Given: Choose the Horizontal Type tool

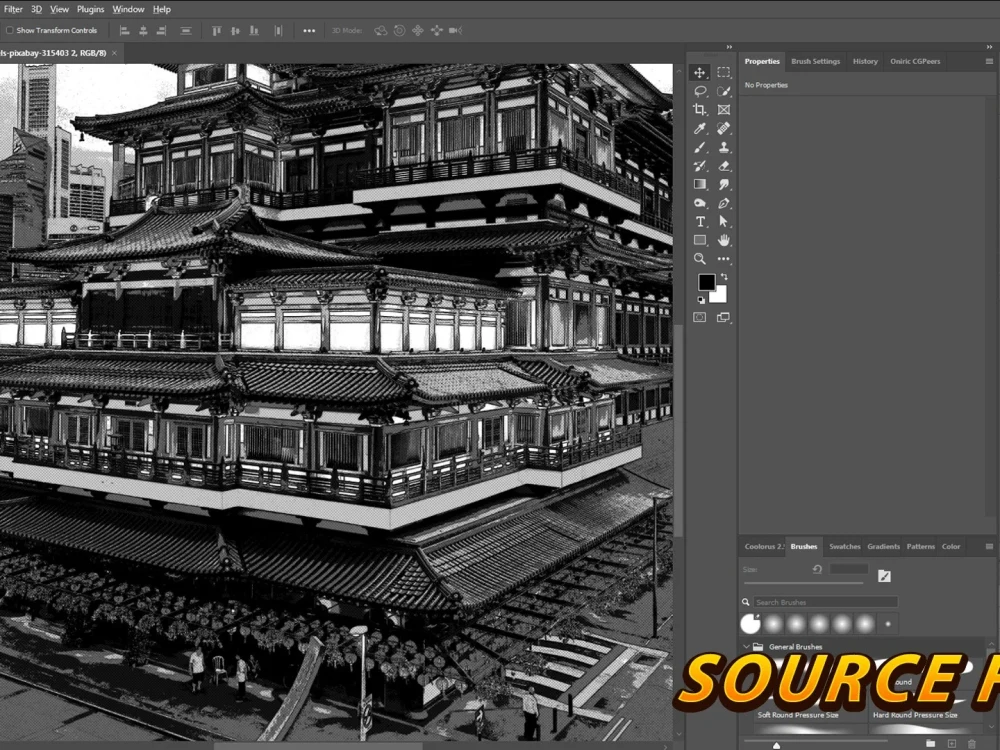Looking at the screenshot, I should tap(700, 220).
